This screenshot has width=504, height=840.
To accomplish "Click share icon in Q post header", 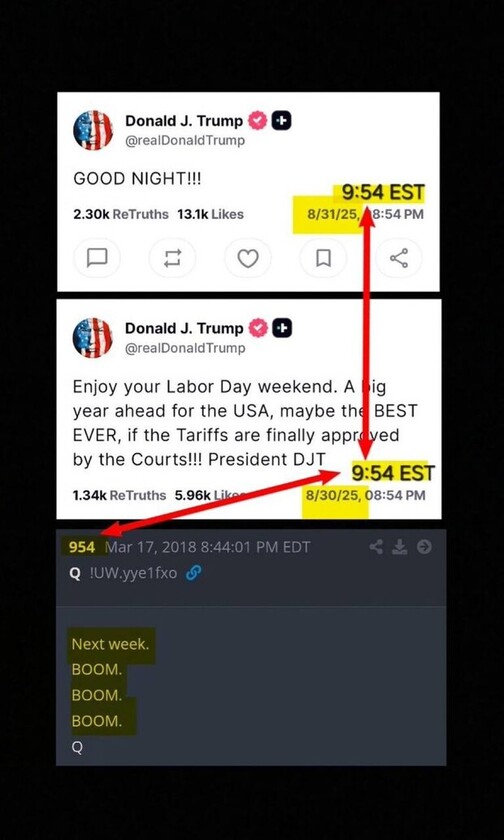I will (377, 547).
